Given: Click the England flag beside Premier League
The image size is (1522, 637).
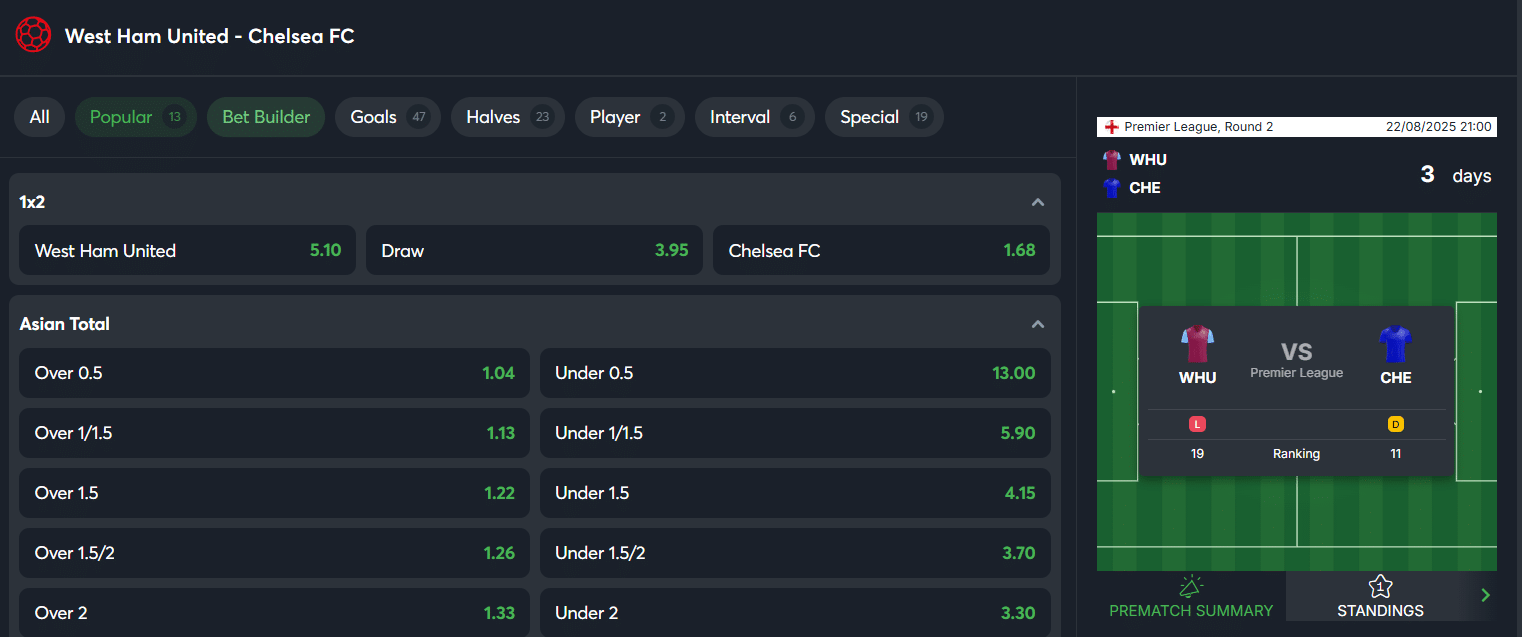Looking at the screenshot, I should (1114, 127).
